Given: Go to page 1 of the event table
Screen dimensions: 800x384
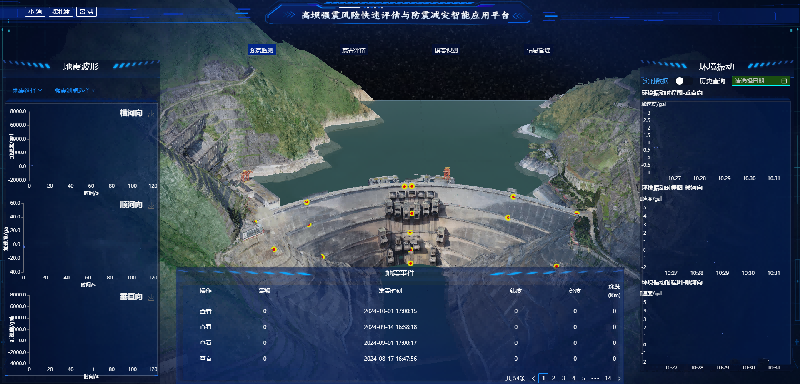Looking at the screenshot, I should pyautogui.click(x=544, y=378).
